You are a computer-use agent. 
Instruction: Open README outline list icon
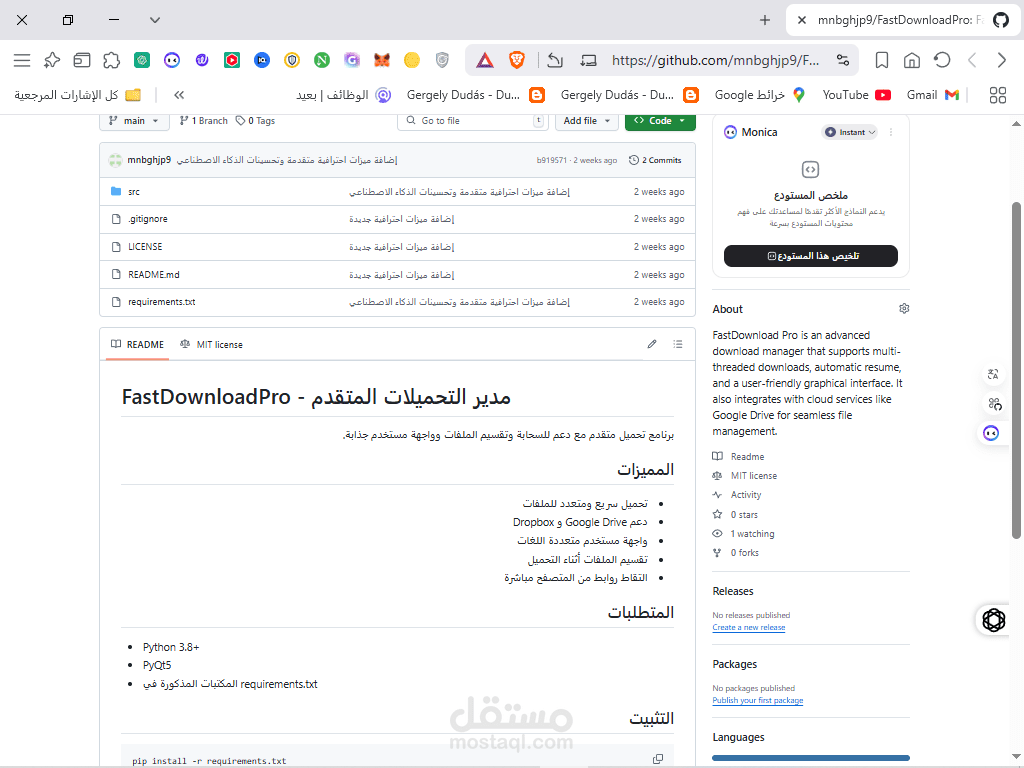tap(678, 344)
